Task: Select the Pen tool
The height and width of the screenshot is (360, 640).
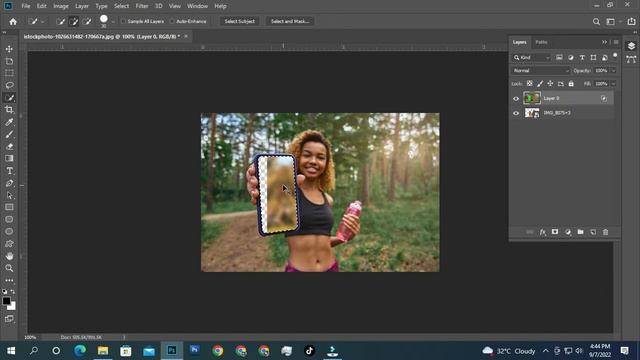Action: (x=9, y=183)
